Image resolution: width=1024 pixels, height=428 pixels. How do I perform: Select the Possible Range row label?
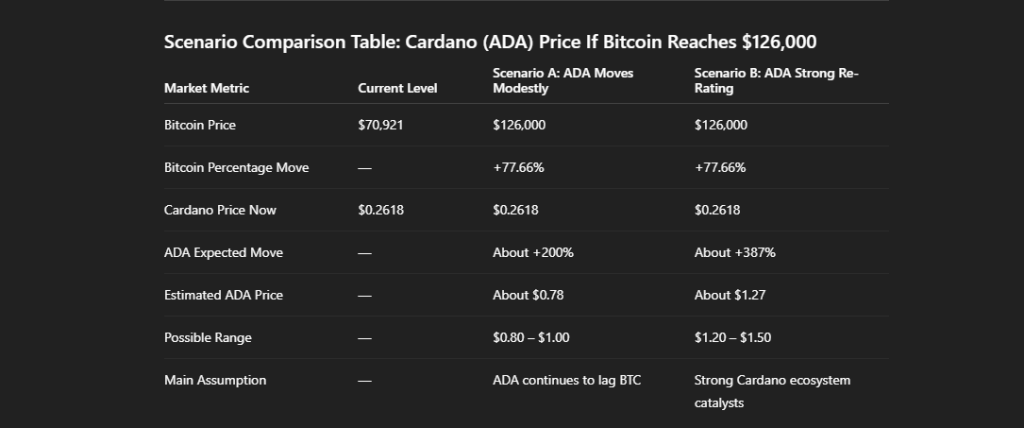(x=208, y=337)
